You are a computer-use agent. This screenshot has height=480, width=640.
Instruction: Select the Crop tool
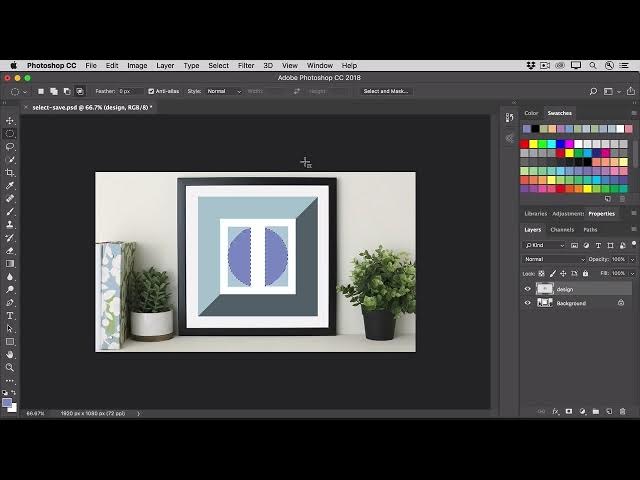(x=10, y=172)
